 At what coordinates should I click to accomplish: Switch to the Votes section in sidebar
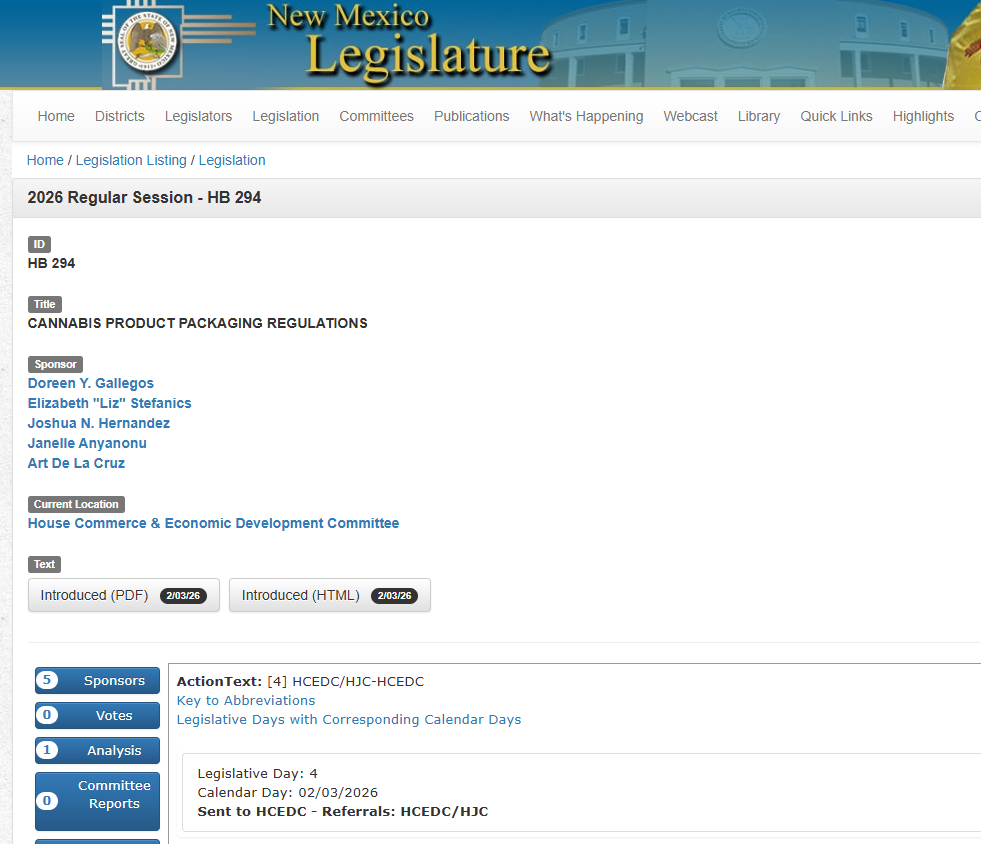[x=97, y=715]
